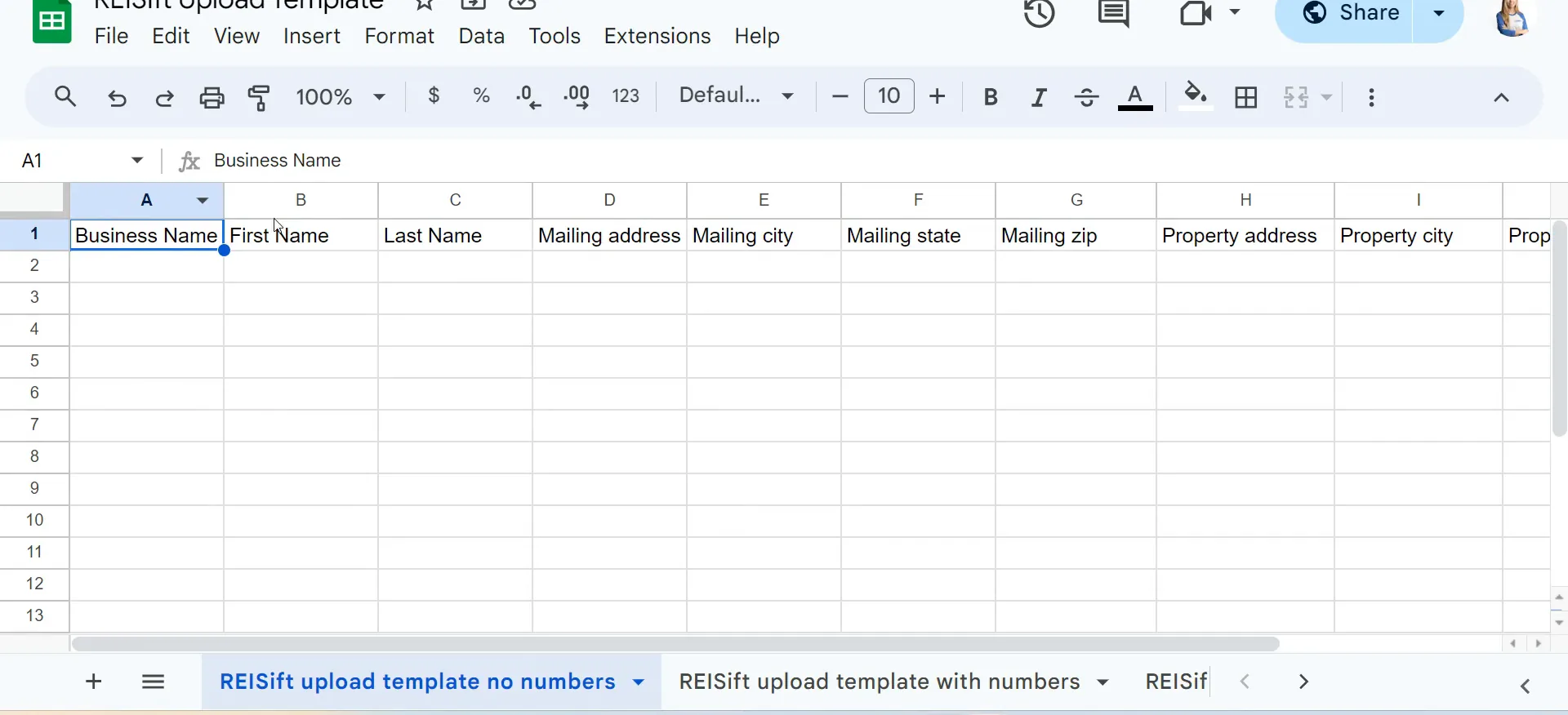This screenshot has width=1568, height=715.
Task: Add a new sheet with plus button
Action: tap(94, 682)
